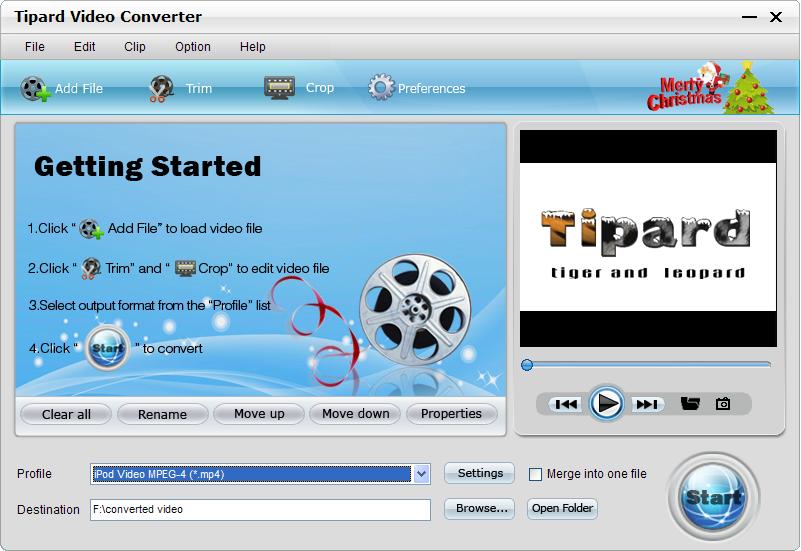The height and width of the screenshot is (551, 801).
Task: Select the Trim tool in toolbar
Action: (180, 88)
